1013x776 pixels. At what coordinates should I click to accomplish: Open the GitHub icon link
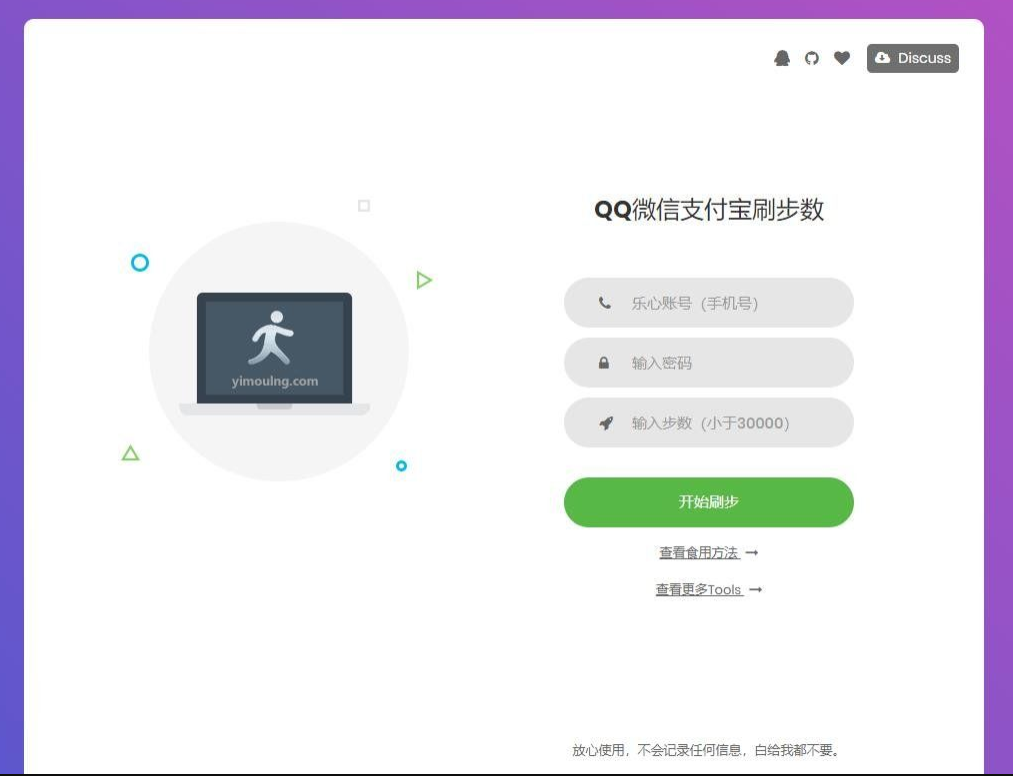tap(812, 58)
